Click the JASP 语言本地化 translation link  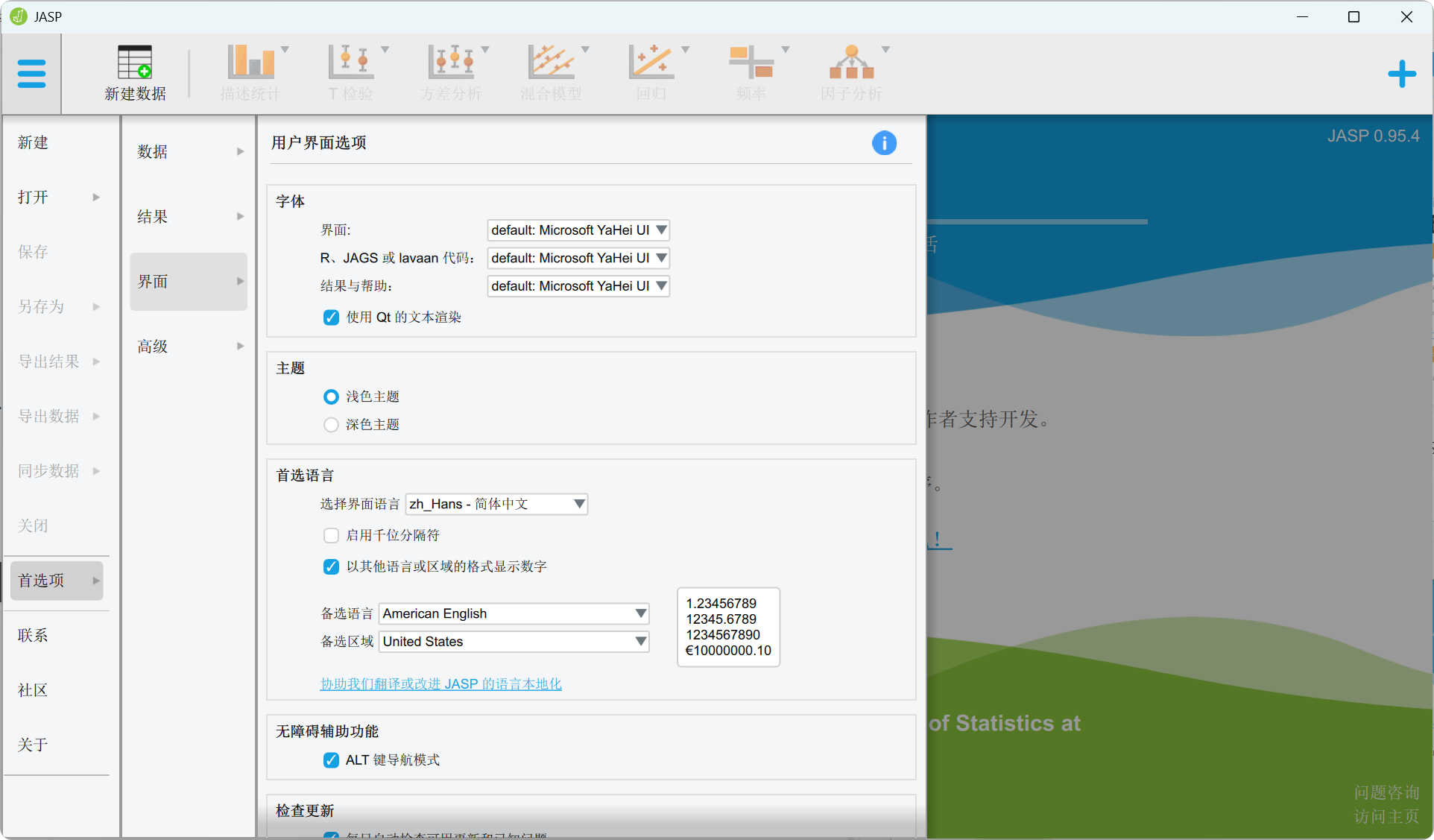point(440,684)
